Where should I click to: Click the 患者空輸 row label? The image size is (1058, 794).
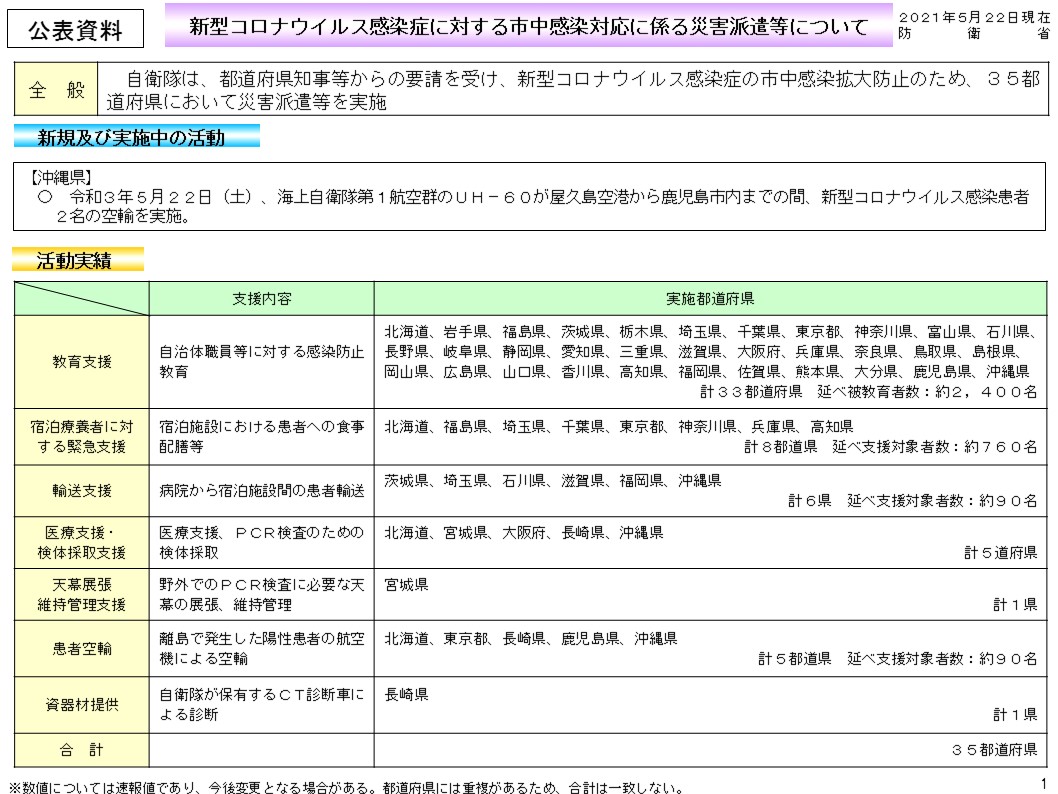point(81,648)
